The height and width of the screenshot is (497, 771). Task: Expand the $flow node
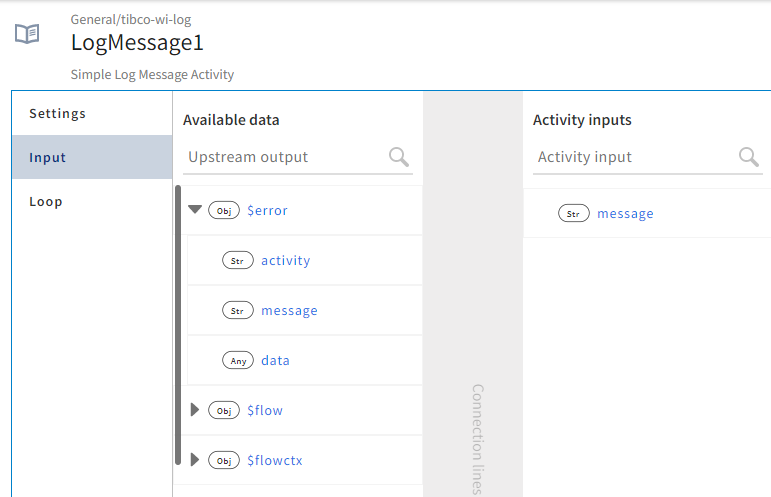click(195, 410)
